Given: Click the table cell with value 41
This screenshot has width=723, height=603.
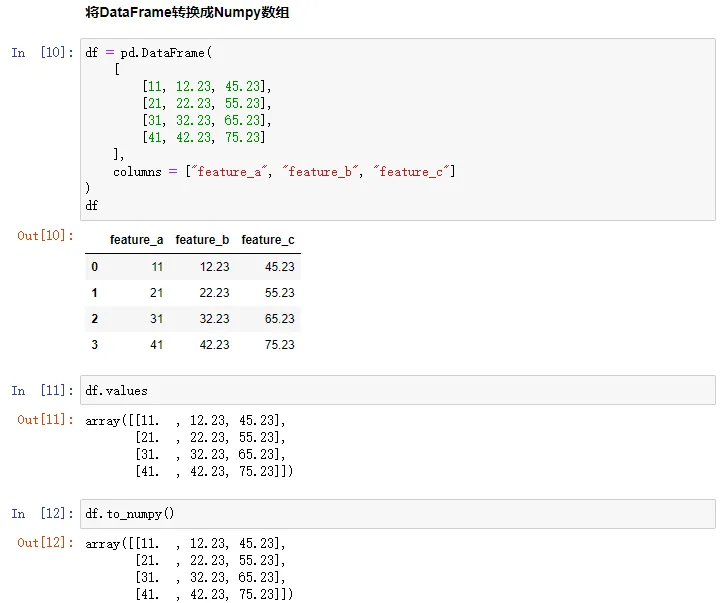Looking at the screenshot, I should point(157,344).
